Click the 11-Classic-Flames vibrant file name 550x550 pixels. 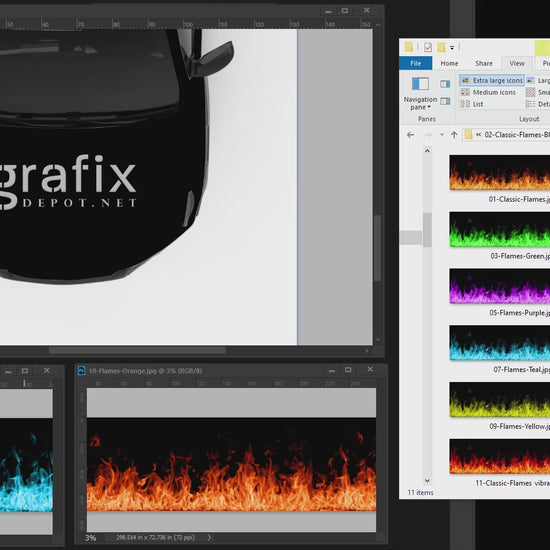coord(512,483)
